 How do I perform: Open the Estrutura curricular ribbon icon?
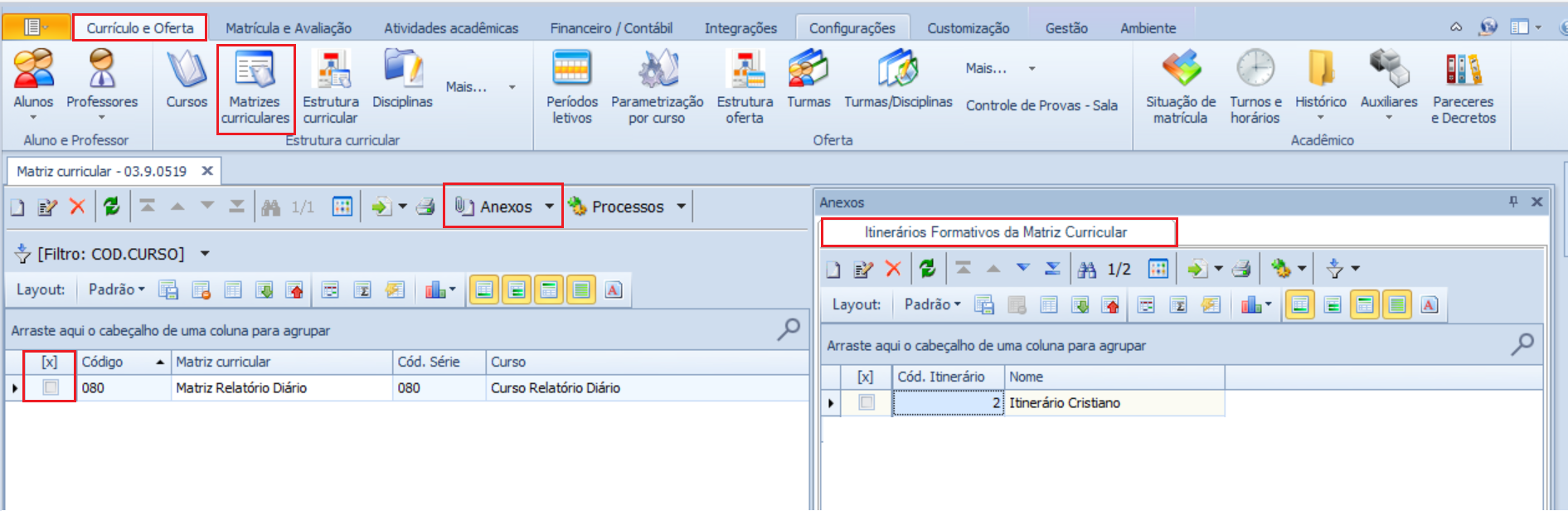331,88
